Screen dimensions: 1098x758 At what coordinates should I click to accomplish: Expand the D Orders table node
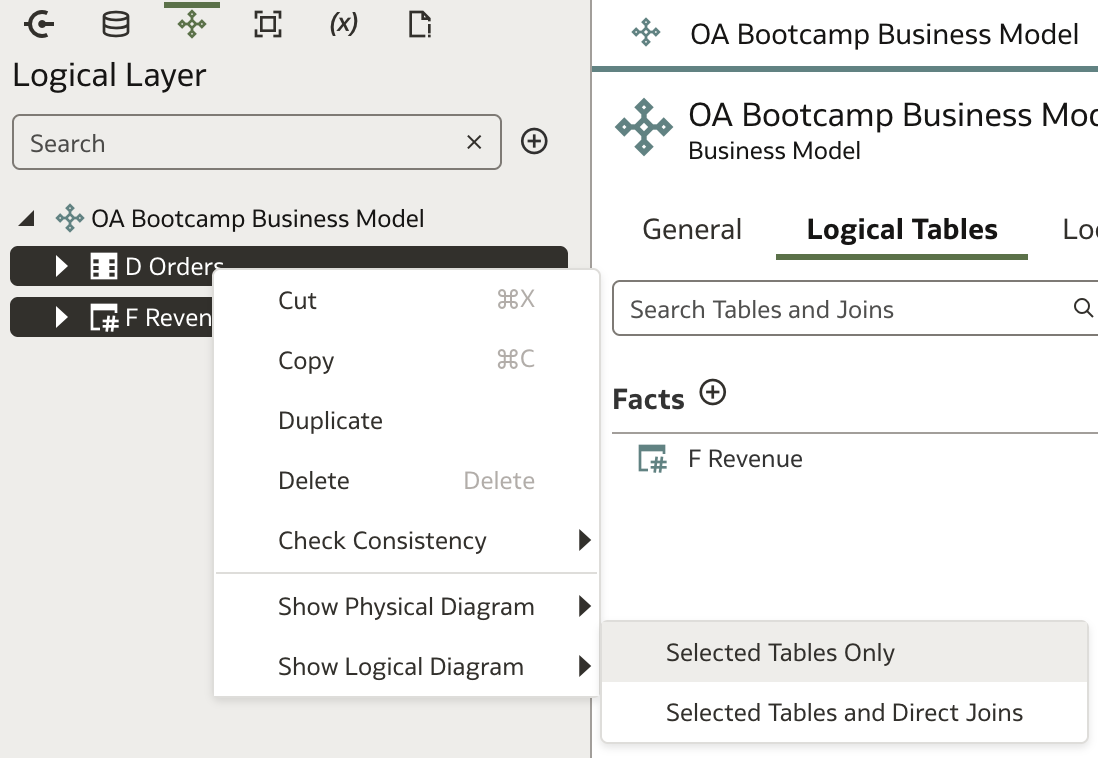pos(62,266)
